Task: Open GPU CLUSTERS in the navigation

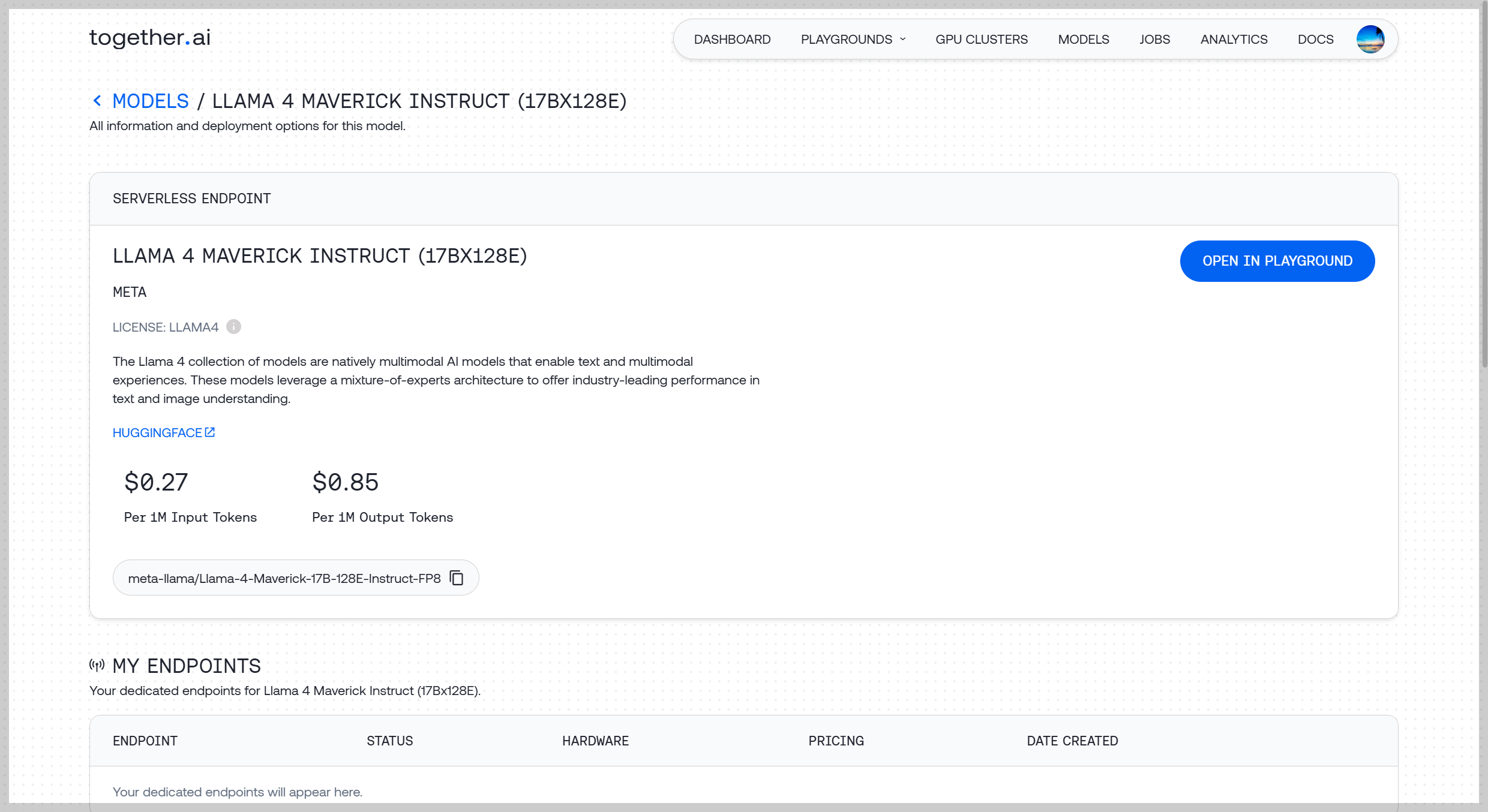Action: [x=982, y=39]
